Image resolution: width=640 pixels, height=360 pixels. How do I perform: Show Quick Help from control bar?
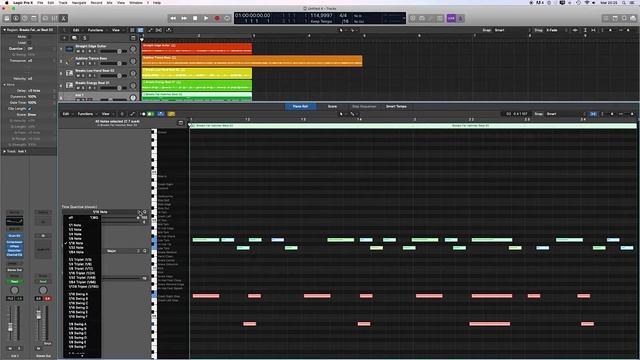[25, 18]
